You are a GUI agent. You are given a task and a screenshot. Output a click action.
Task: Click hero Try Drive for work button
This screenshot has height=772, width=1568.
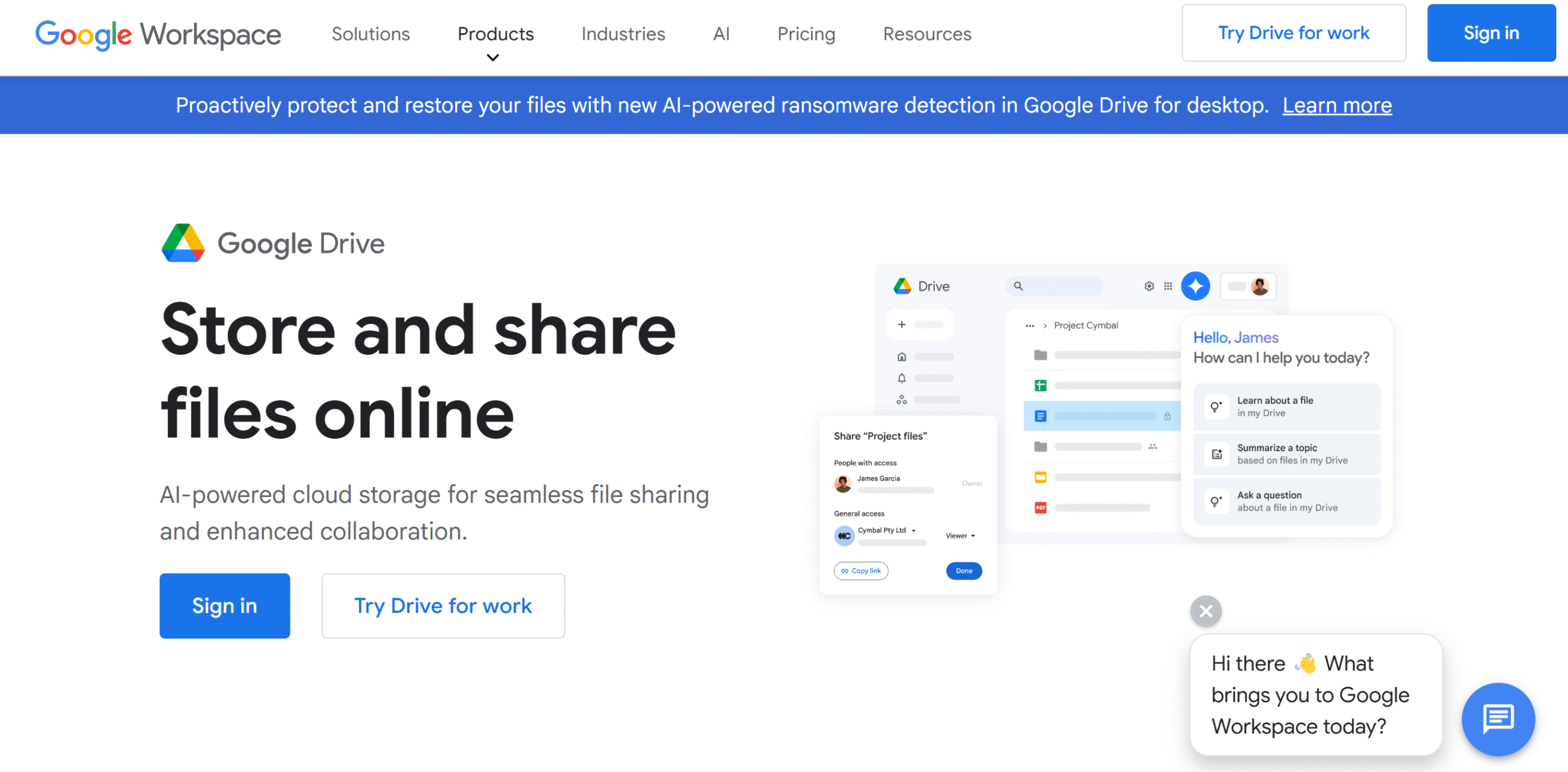[x=443, y=605]
